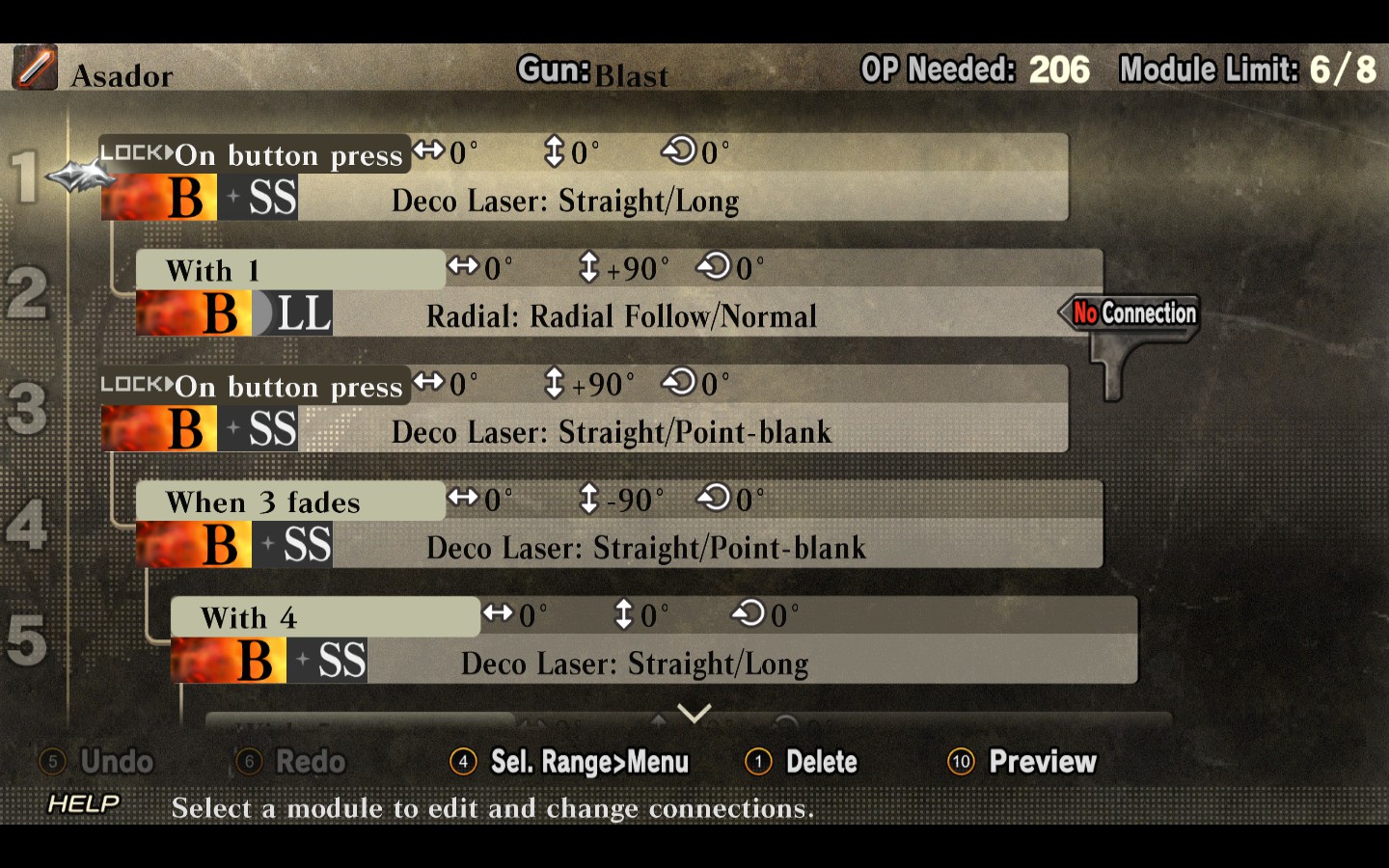Click vertical +90° angle icon in module 2
The image size is (1389, 868).
[x=589, y=267]
